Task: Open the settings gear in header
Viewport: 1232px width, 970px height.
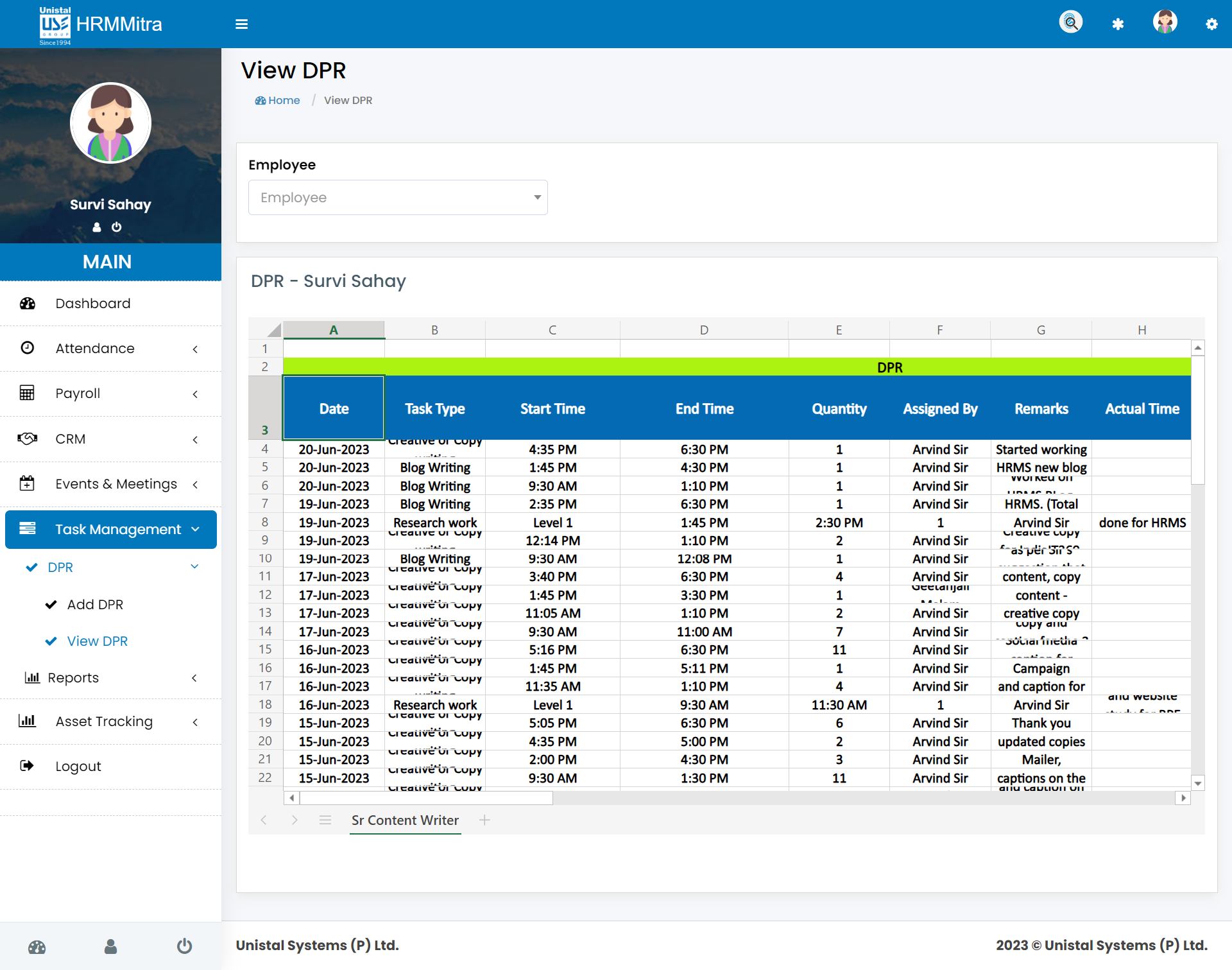Action: pyautogui.click(x=1211, y=24)
